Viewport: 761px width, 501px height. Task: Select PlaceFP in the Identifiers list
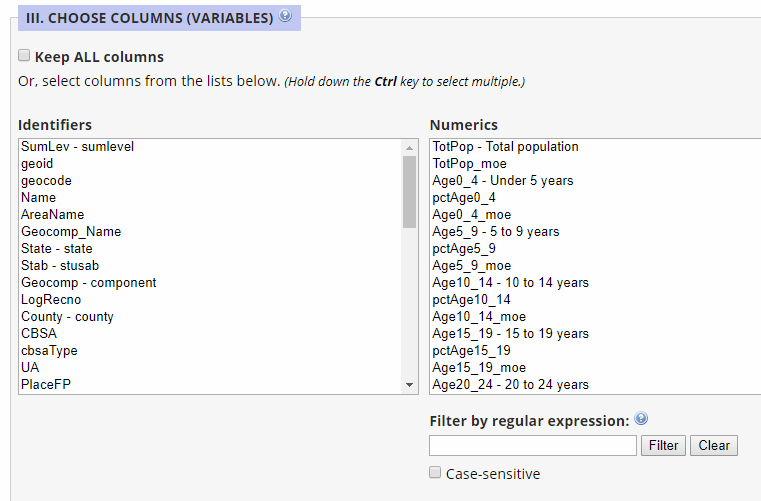46,385
